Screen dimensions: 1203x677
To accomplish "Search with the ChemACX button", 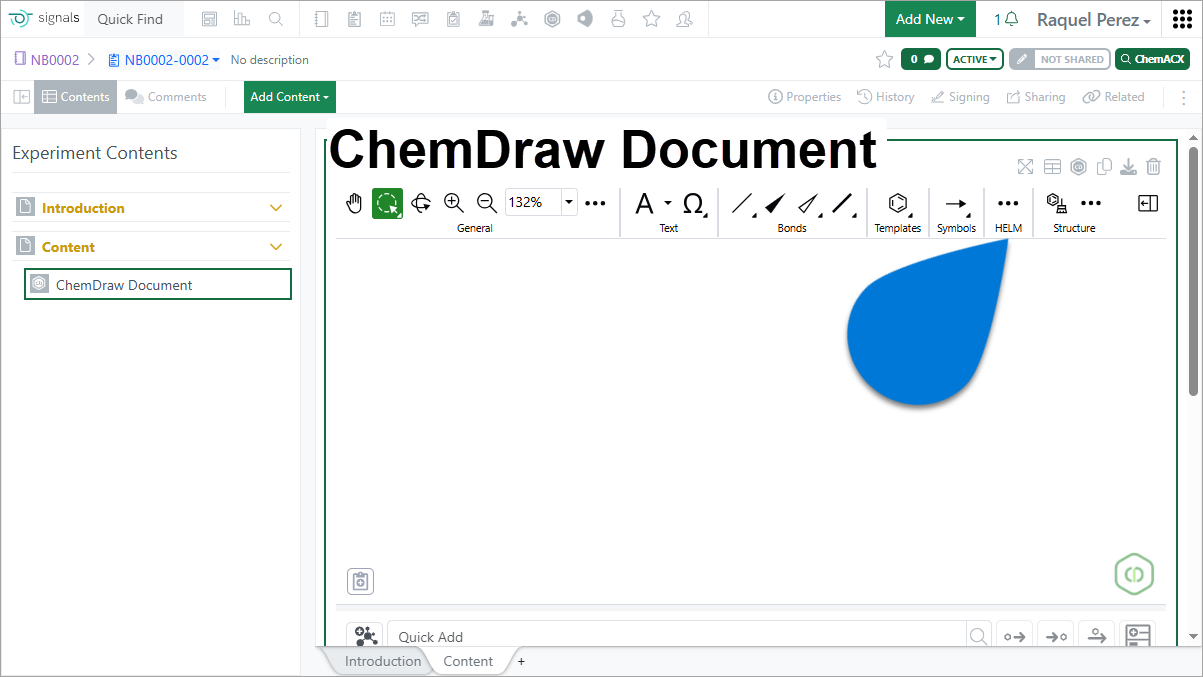I will click(x=1152, y=59).
